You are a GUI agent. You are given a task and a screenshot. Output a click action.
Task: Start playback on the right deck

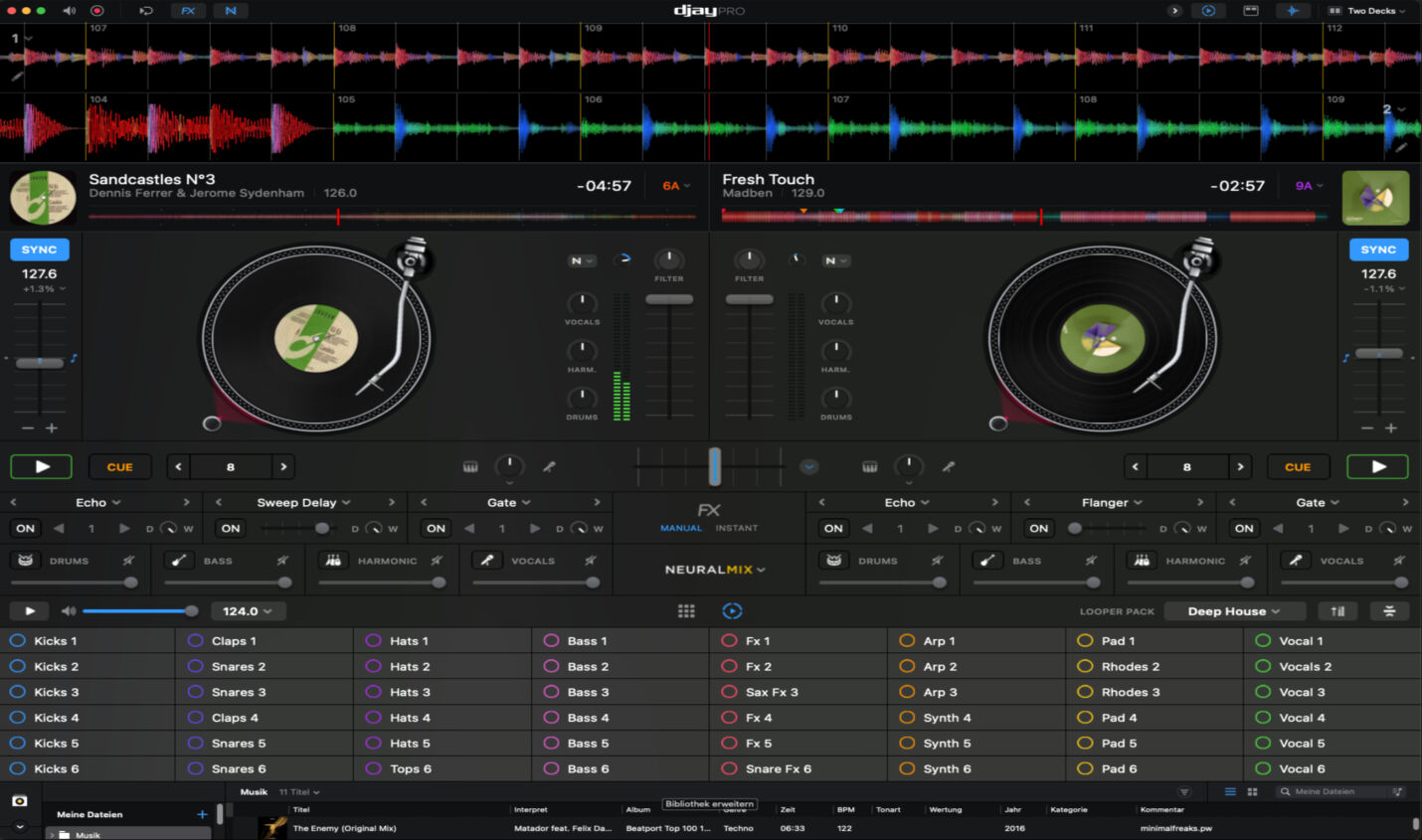tap(1377, 466)
